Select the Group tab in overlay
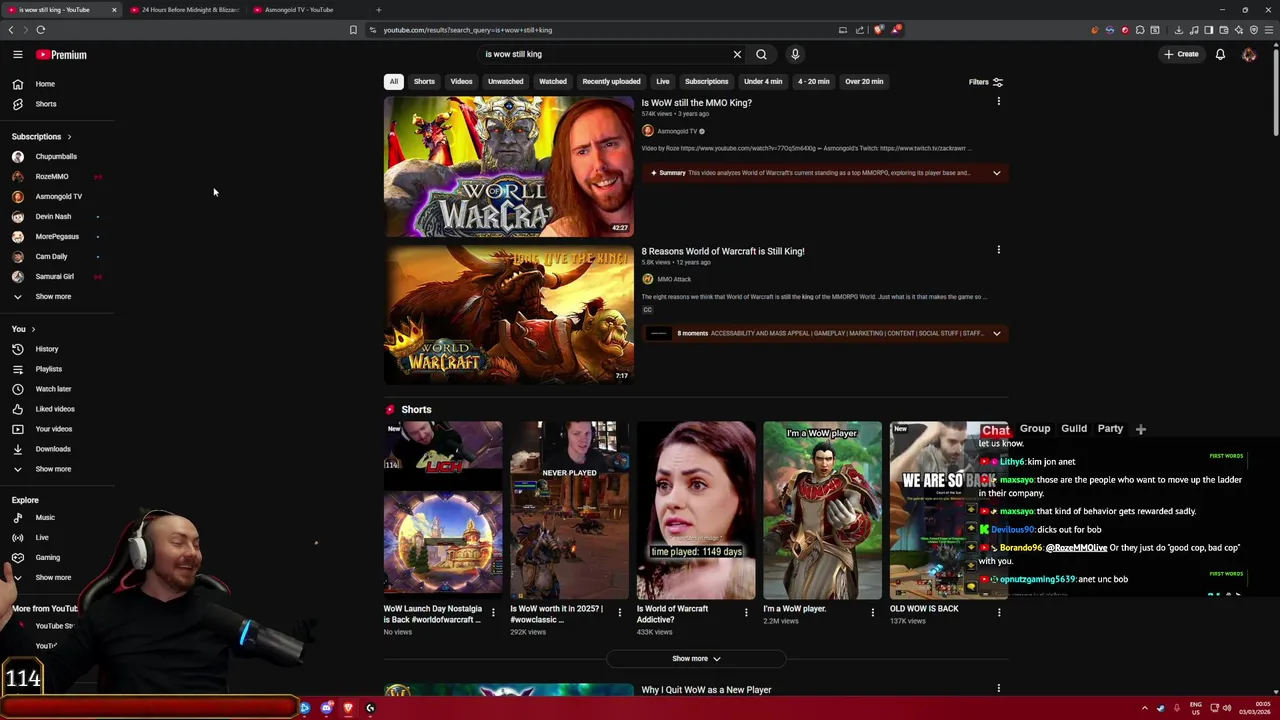 1035,429
